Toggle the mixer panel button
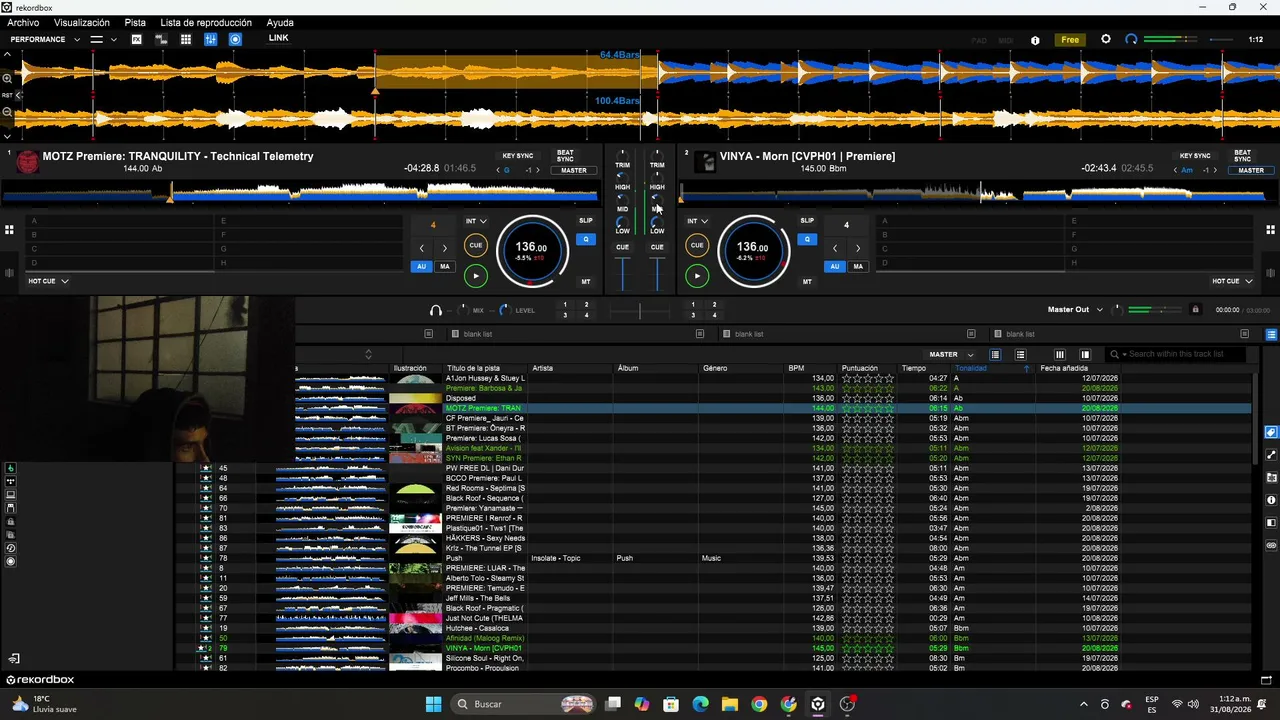This screenshot has height=720, width=1280. point(211,39)
